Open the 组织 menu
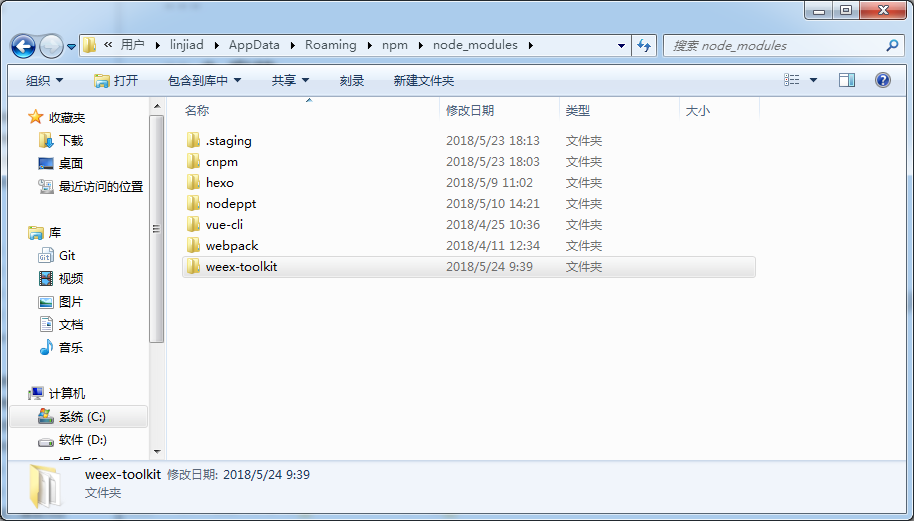Screen dimensions: 914x521 [44, 80]
